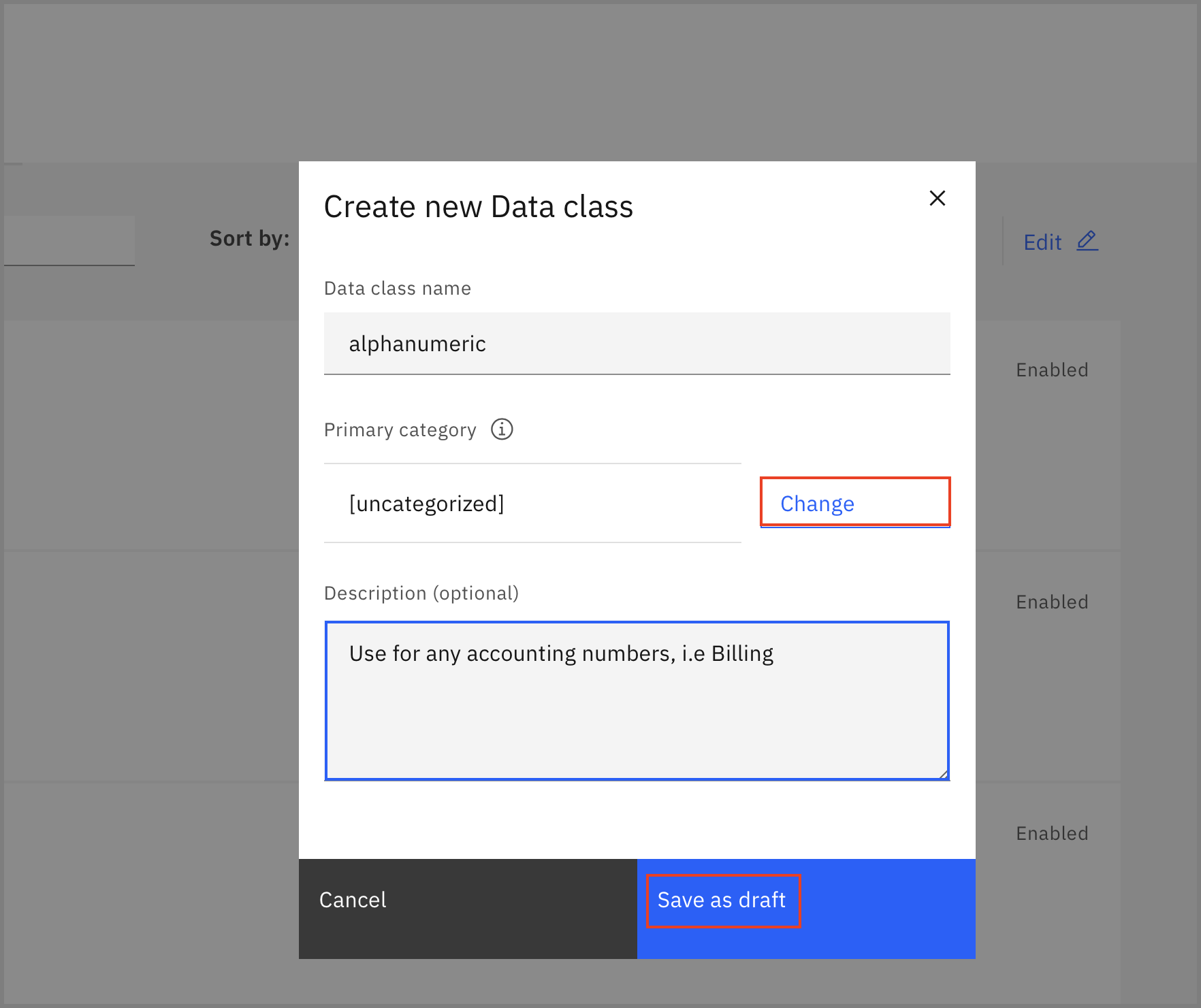Toggle the third Enabled status
The image size is (1201, 1008).
(1052, 833)
